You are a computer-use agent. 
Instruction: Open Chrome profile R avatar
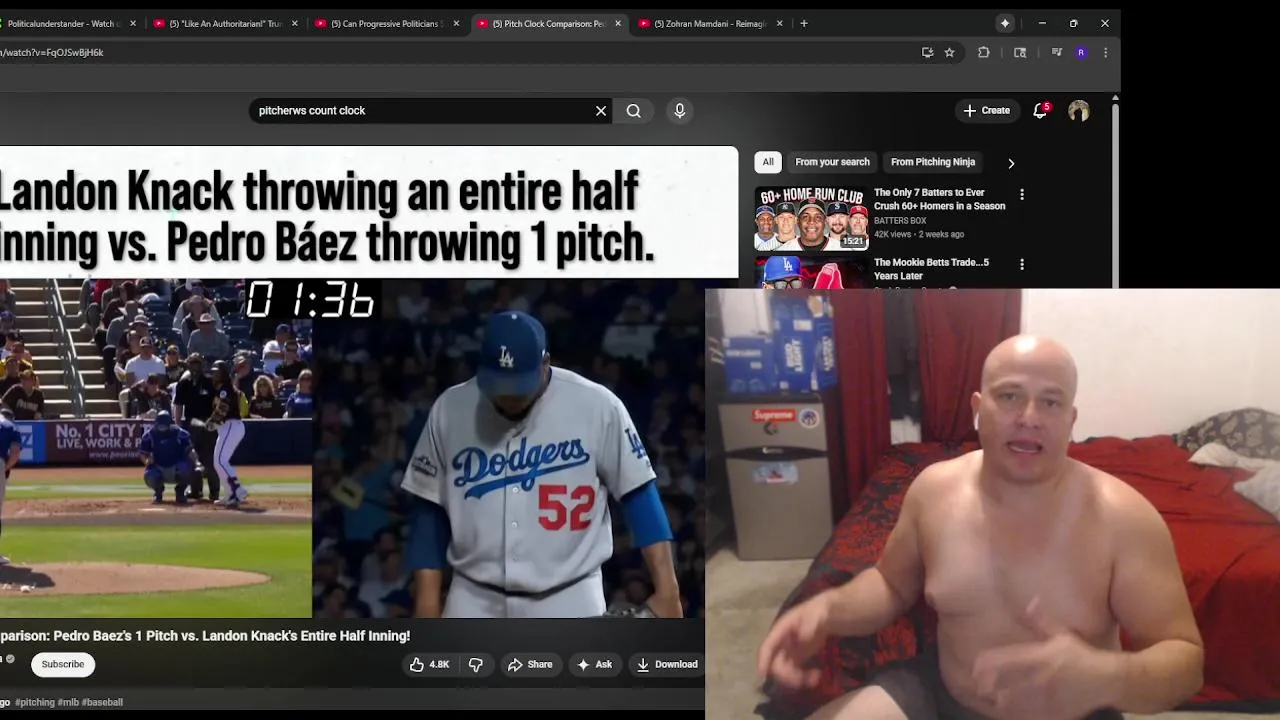(1081, 52)
